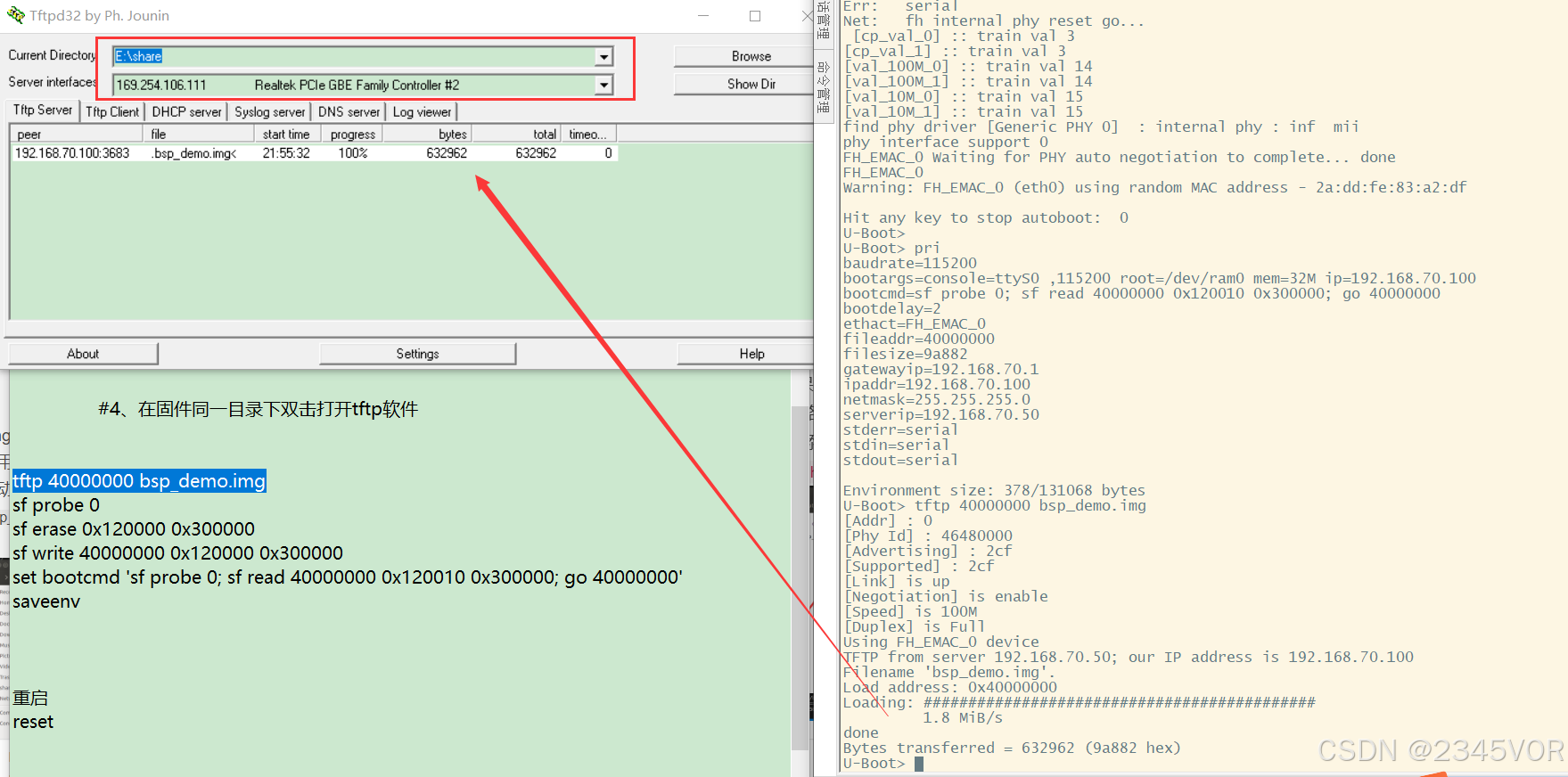Screen dimensions: 1568x777
Task: Click the 'sf erase 0x120000 0x300000' line
Action: click(134, 529)
